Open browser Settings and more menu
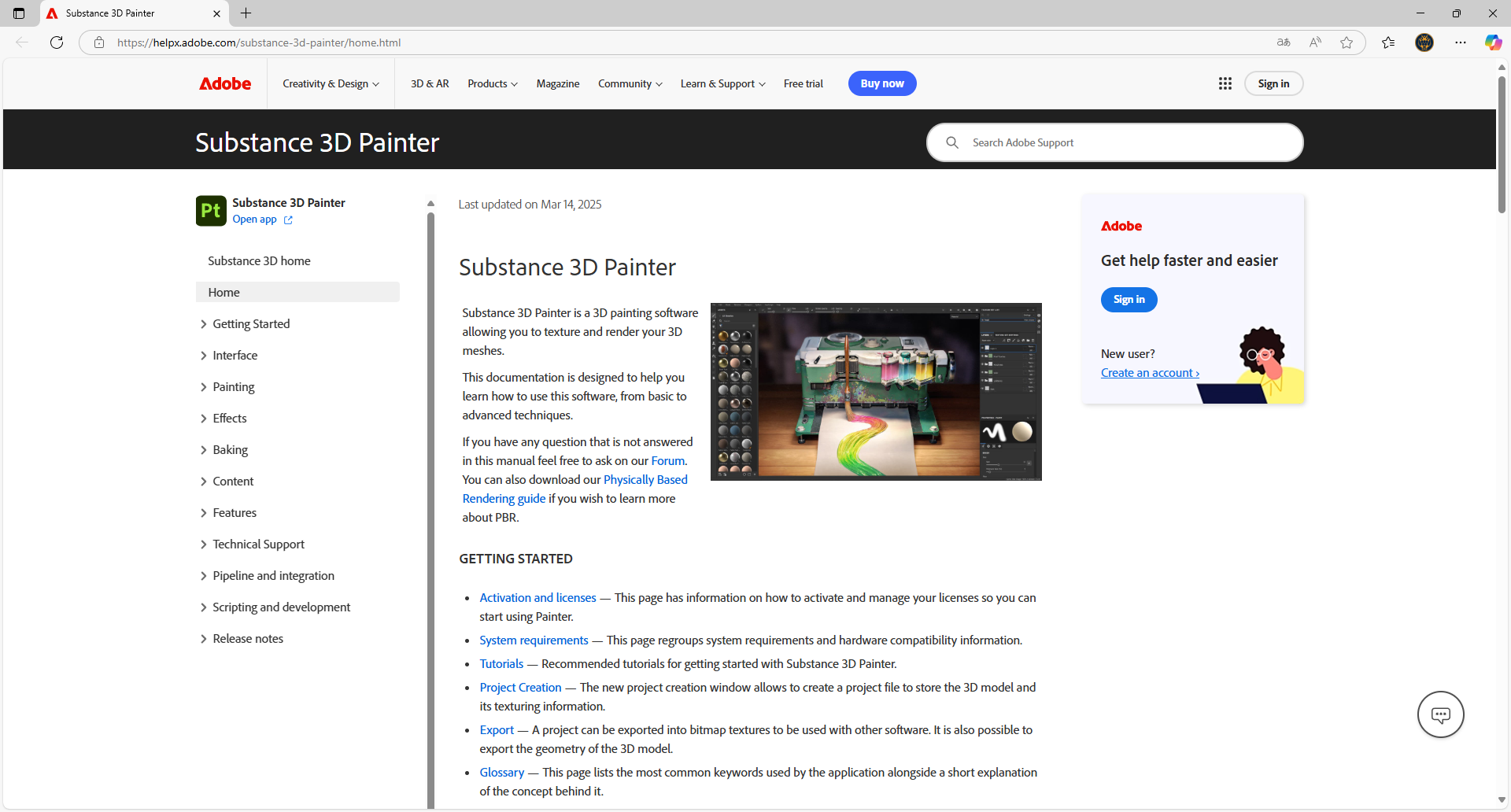The image size is (1511, 812). pyautogui.click(x=1461, y=42)
